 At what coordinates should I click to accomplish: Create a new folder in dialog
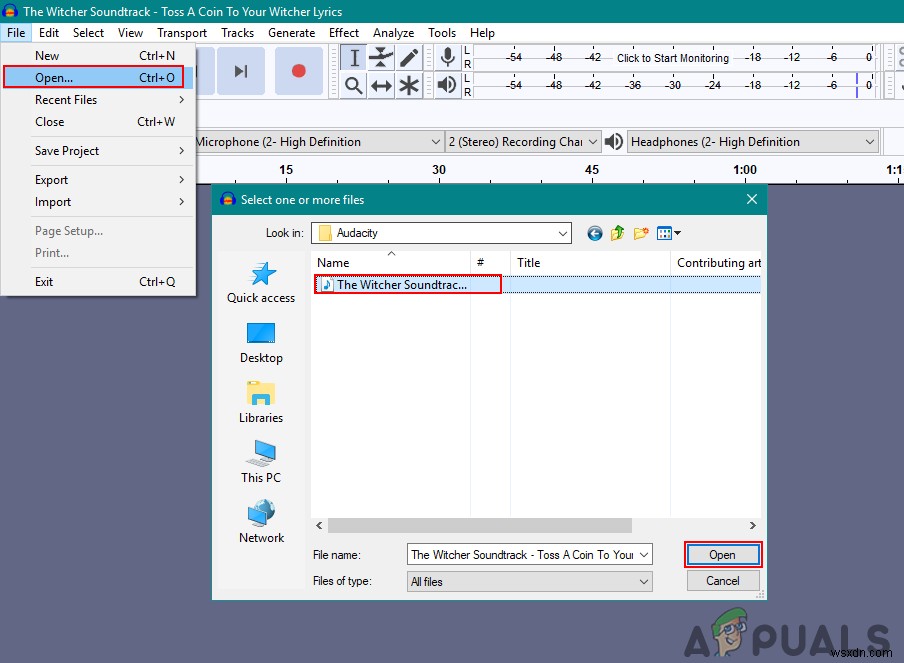(x=641, y=233)
